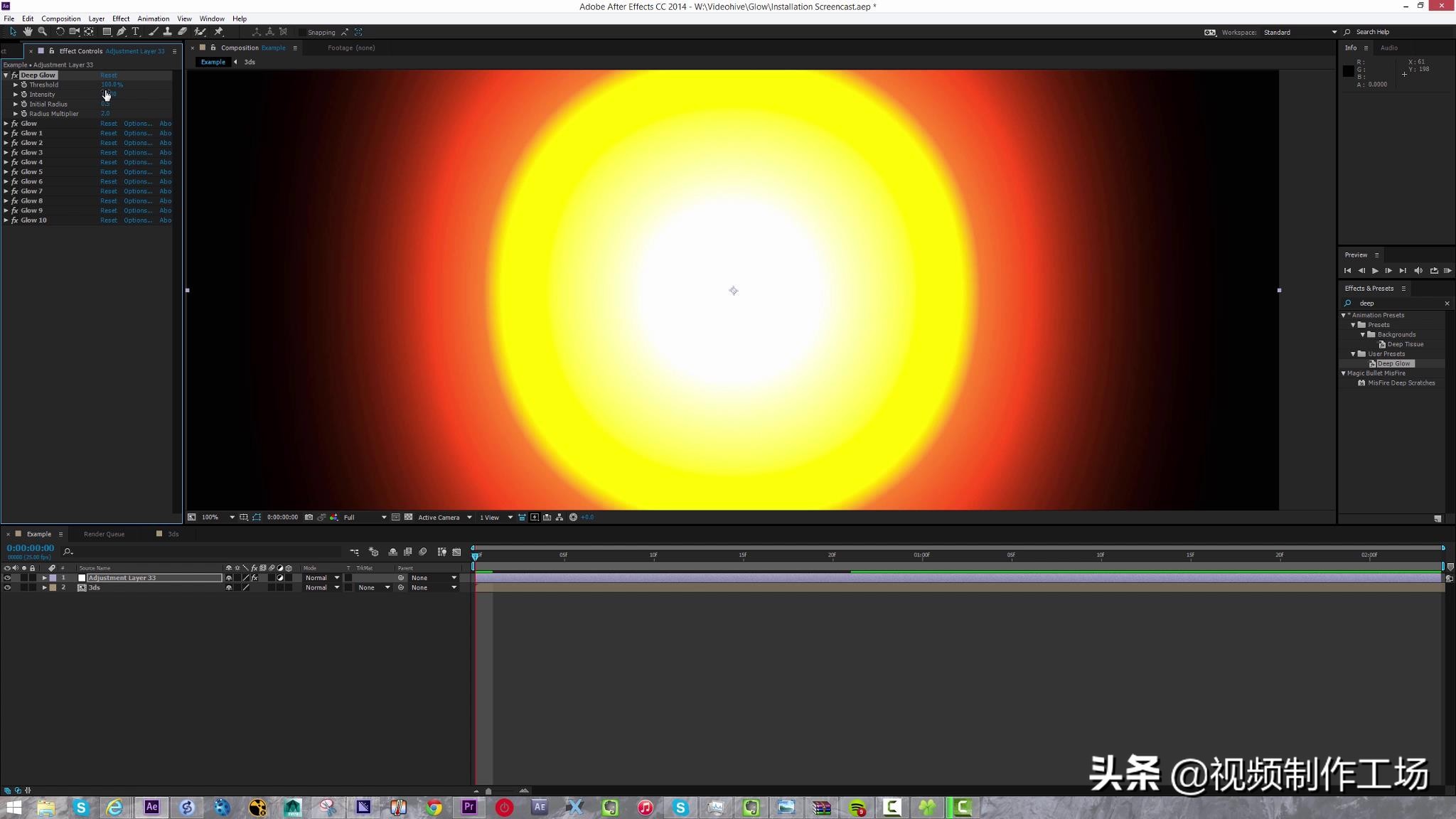Select Deep Glow in the Effects & Presets panel
1456x819 pixels.
tap(1393, 363)
